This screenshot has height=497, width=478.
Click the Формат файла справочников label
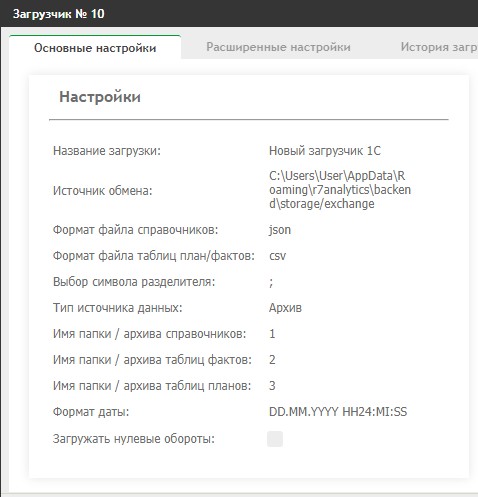coord(135,230)
